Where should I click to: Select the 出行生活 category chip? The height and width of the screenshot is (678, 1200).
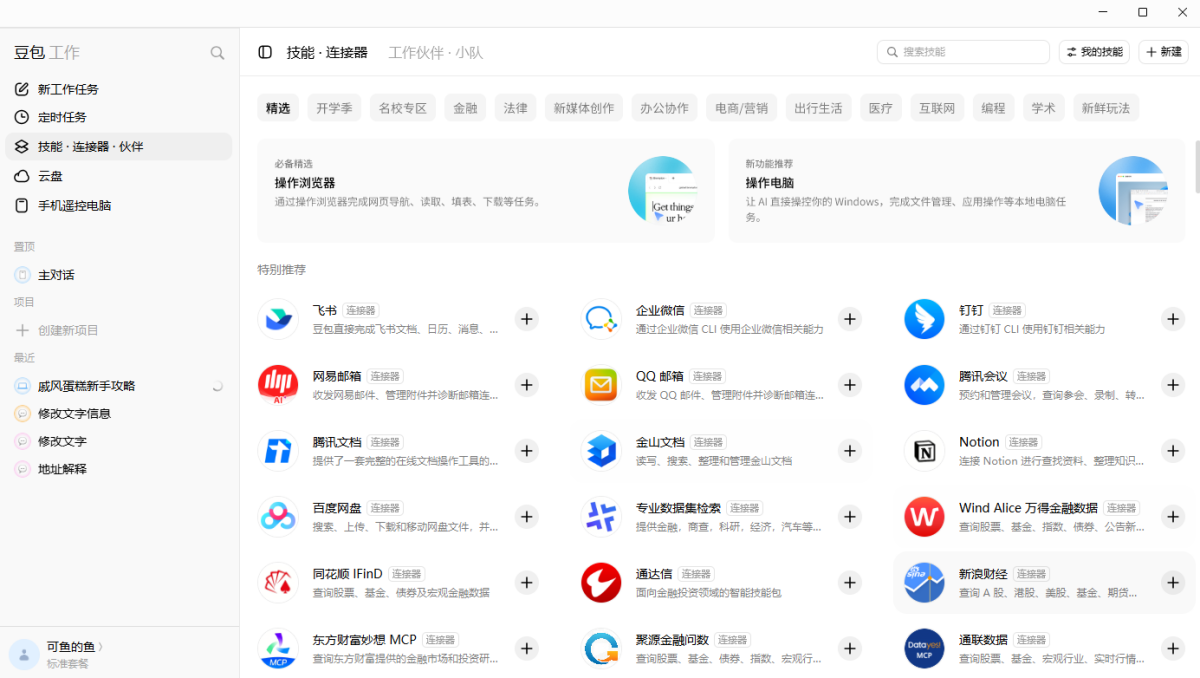pos(818,108)
